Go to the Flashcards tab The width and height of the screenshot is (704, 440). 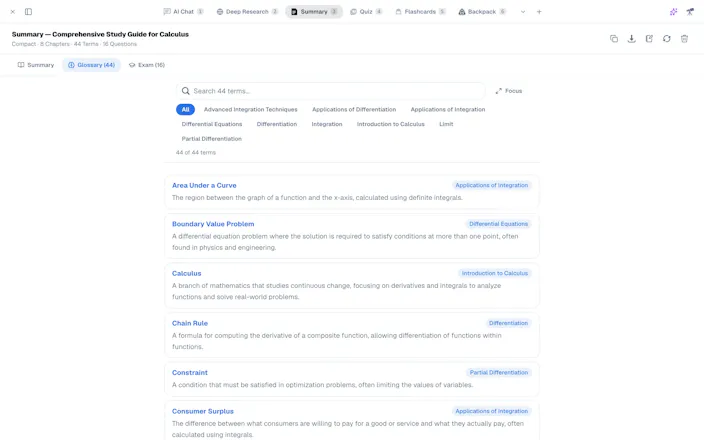click(420, 12)
